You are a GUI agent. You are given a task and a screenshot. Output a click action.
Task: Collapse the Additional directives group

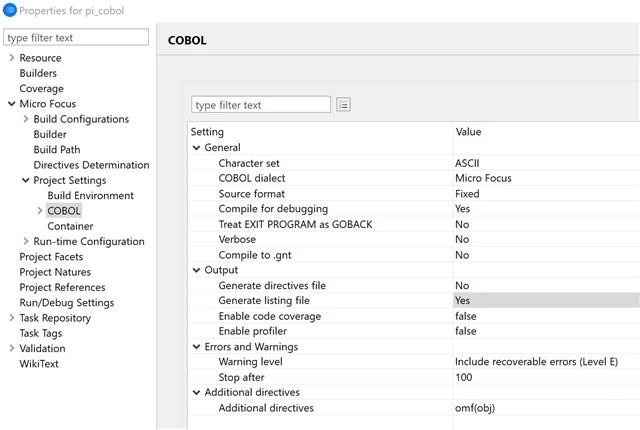196,392
